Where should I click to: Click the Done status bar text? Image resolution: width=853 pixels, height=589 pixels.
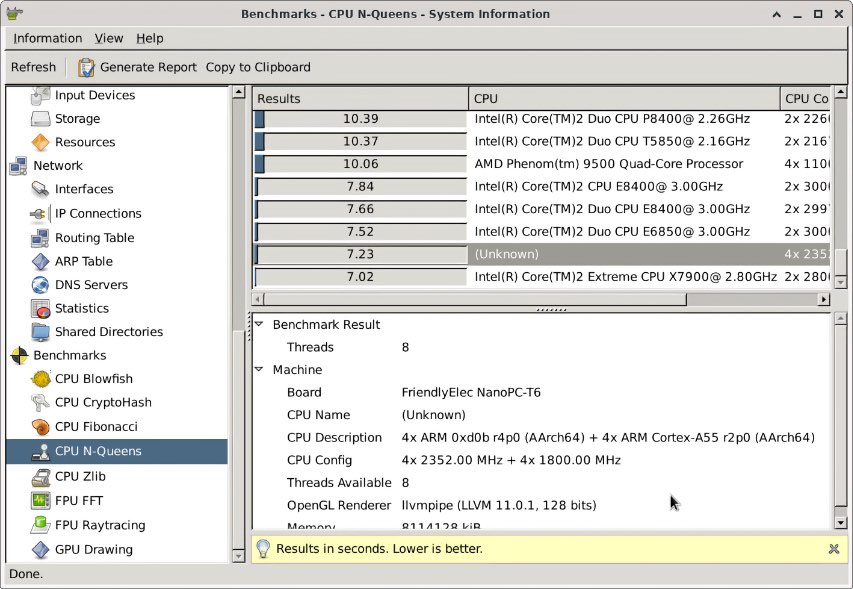(x=26, y=574)
